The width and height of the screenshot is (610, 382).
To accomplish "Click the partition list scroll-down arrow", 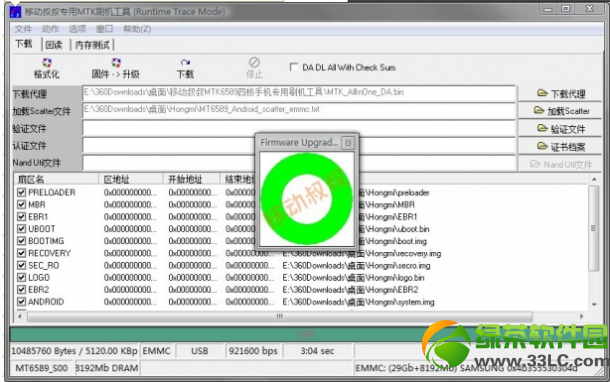I will 594,304.
